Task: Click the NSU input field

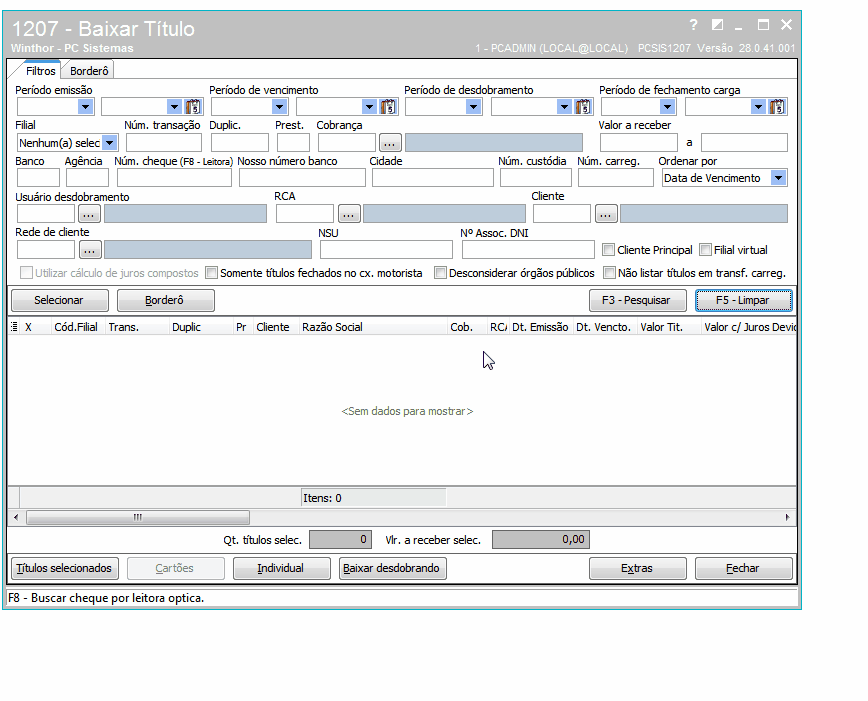Action: coord(386,250)
